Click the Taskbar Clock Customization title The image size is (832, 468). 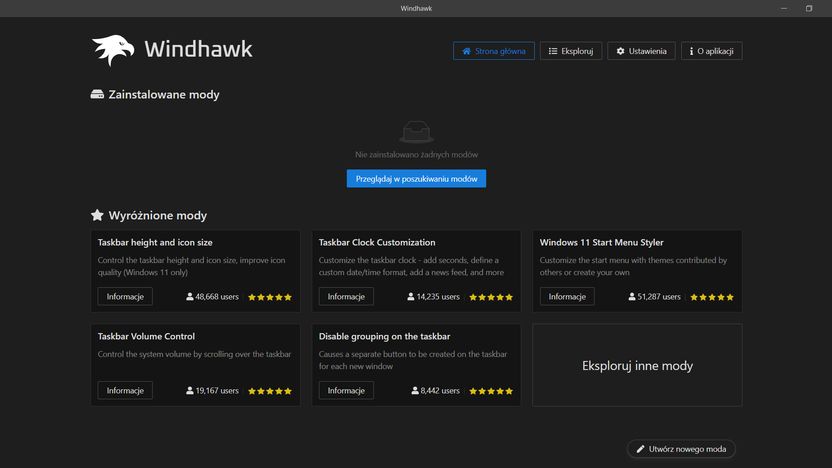pyautogui.click(x=377, y=242)
